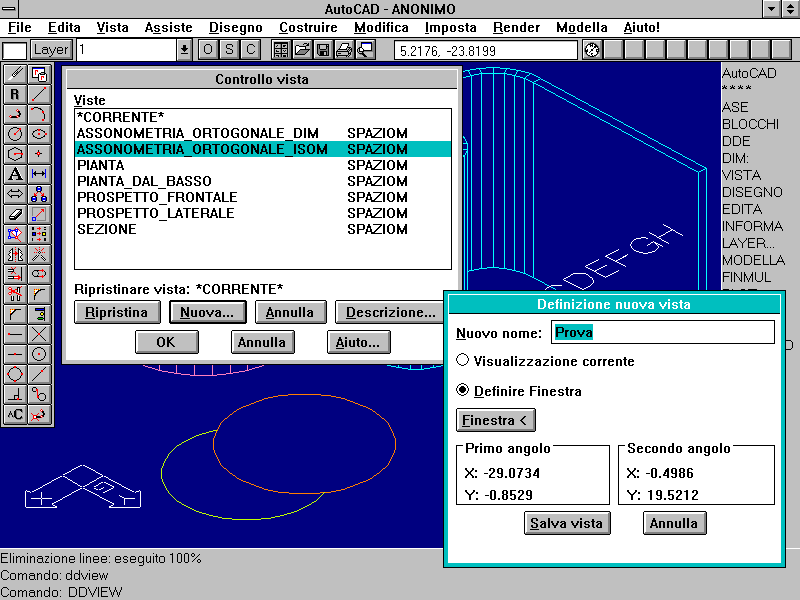Screen dimensions: 800x600
Task: Select the Line tool in toolbox
Action: 39,94
